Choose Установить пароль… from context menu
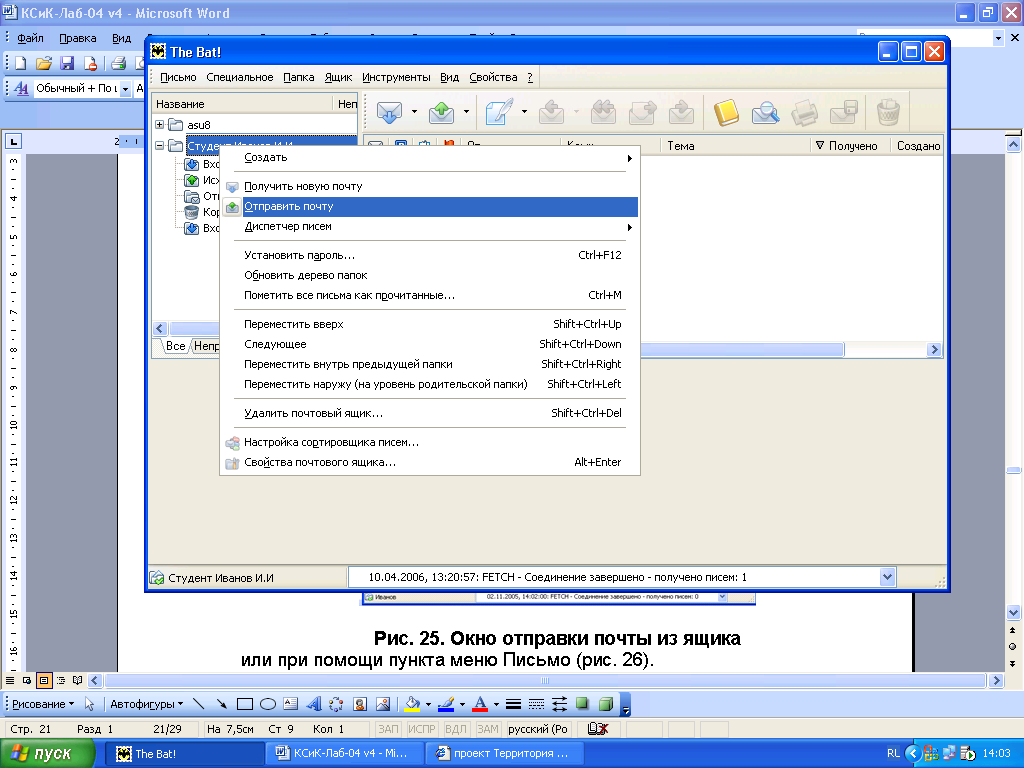This screenshot has width=1024, height=768. (x=430, y=255)
